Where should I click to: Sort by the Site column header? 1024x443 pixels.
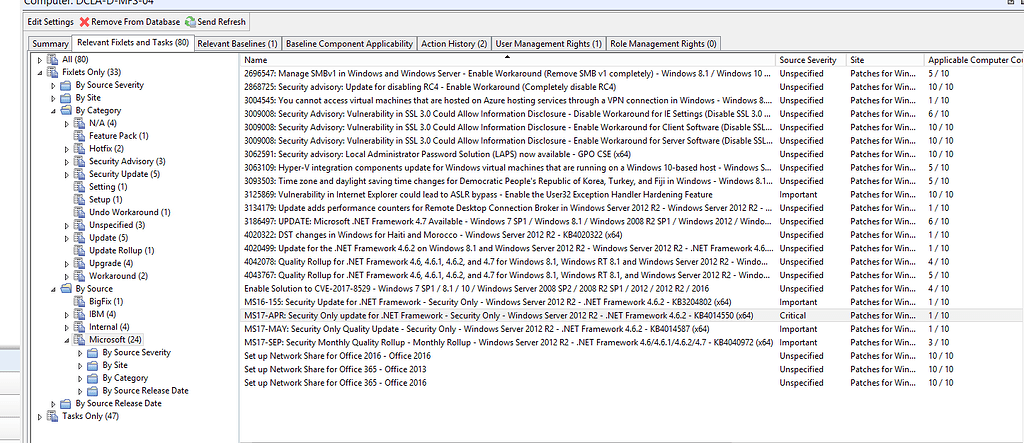(886, 60)
